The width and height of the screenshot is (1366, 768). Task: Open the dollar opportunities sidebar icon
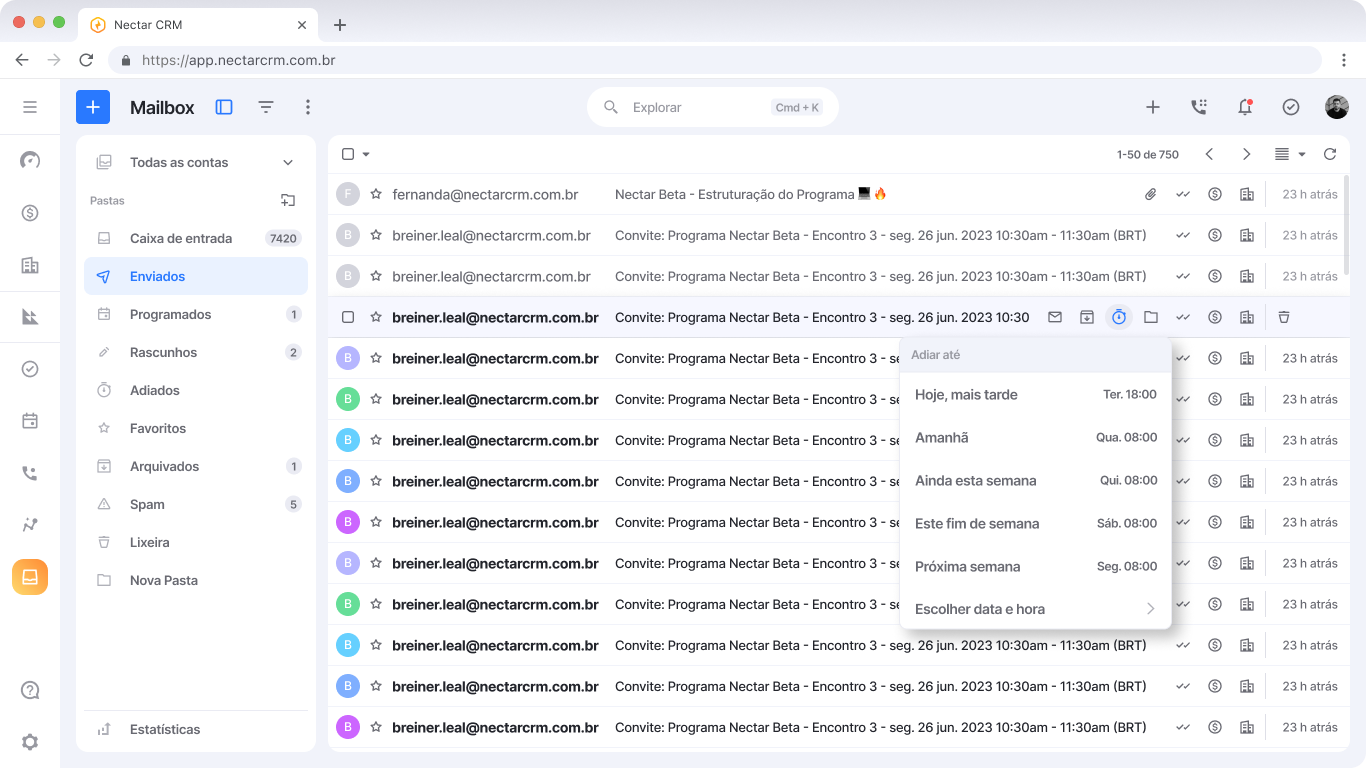(30, 213)
